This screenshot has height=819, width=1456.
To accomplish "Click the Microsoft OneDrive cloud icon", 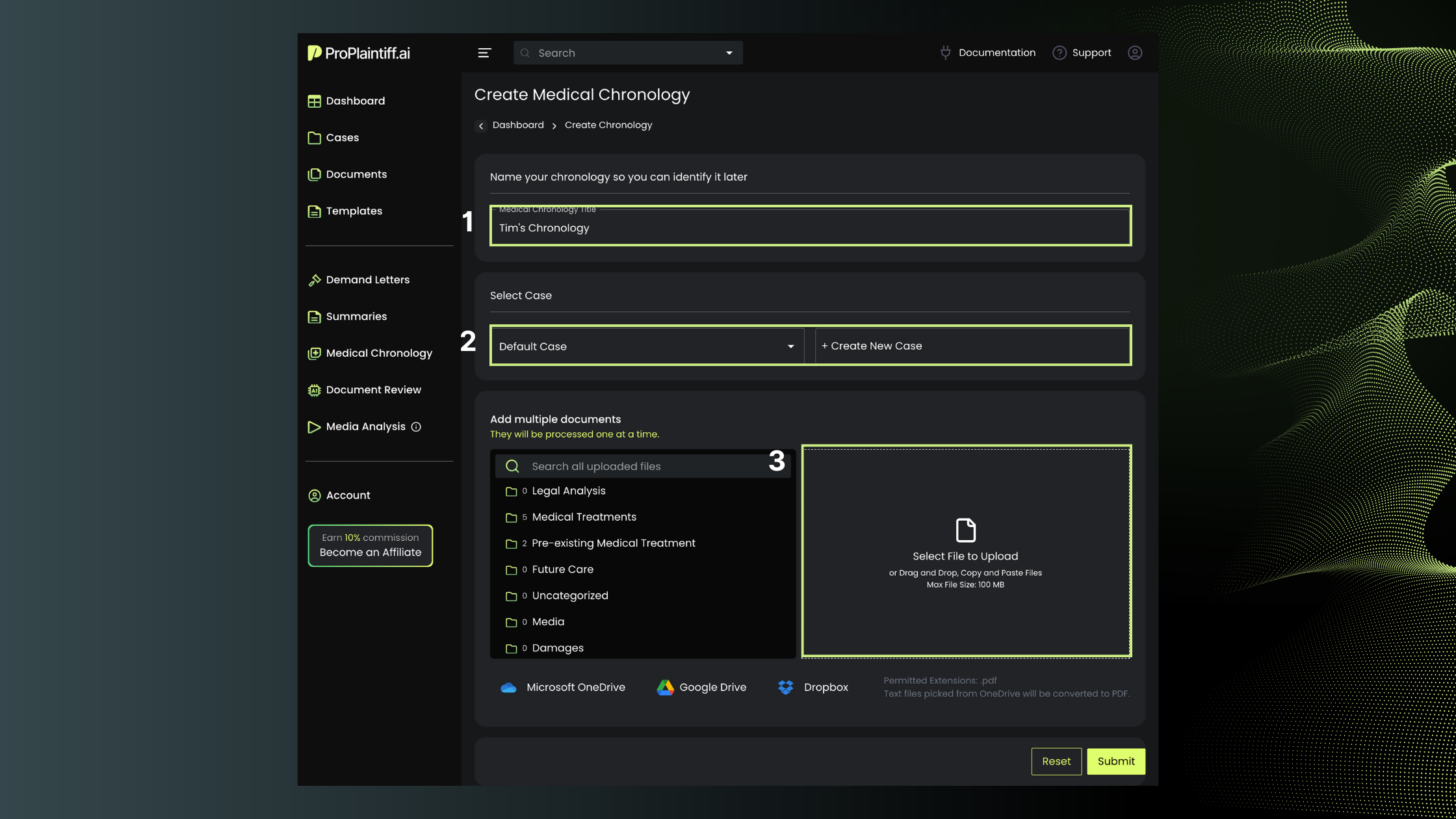I will coord(508,688).
